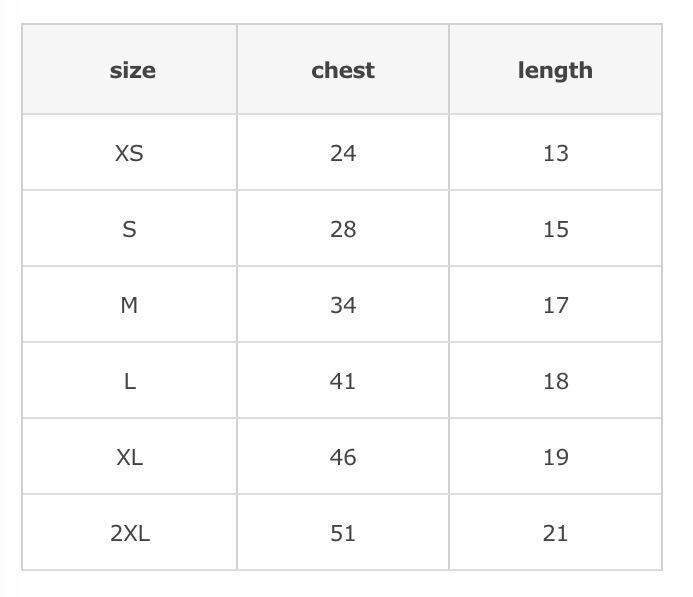Select the S size cell
693x597 pixels.
pos(129,229)
